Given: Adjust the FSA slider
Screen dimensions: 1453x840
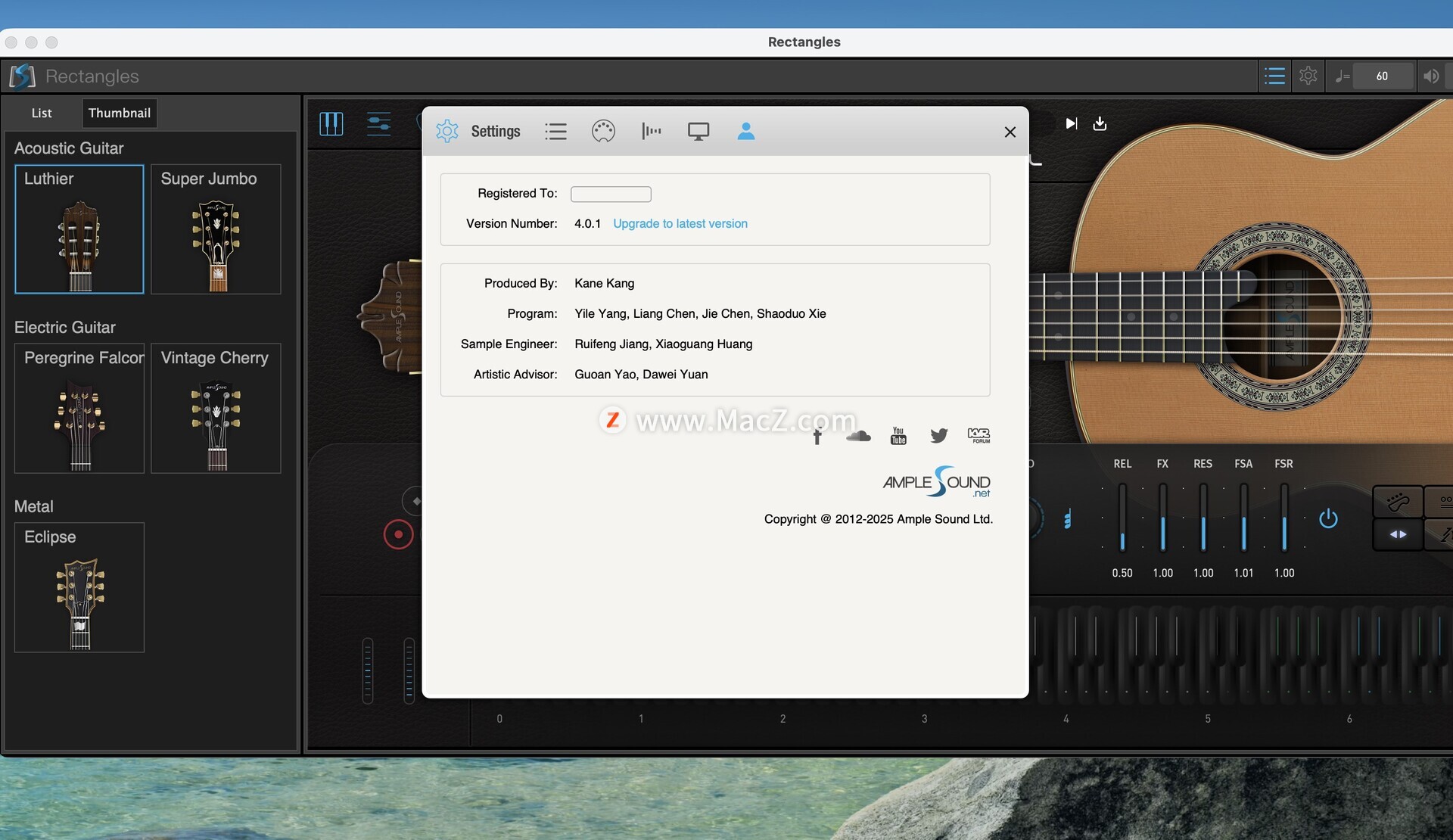Looking at the screenshot, I should pyautogui.click(x=1243, y=518).
